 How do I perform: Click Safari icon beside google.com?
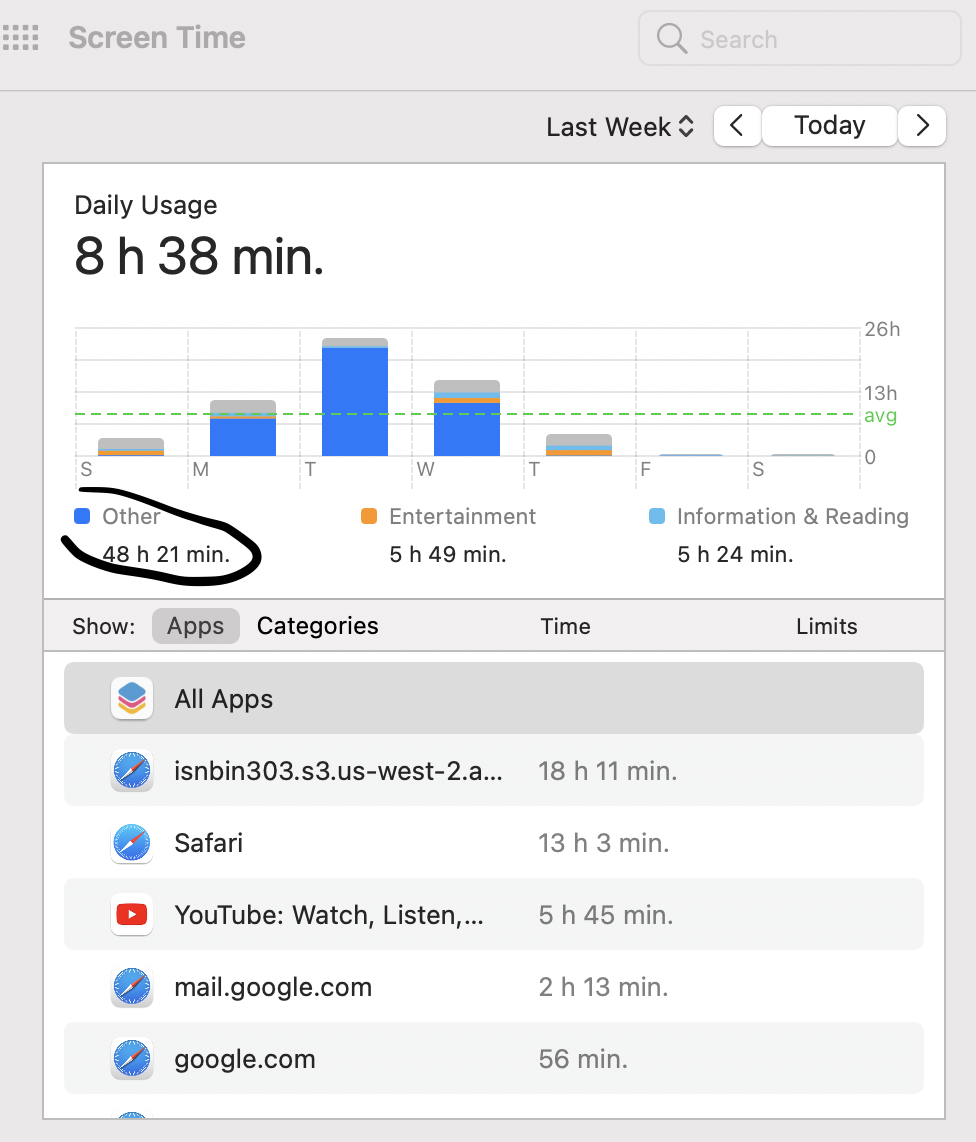pos(132,1058)
